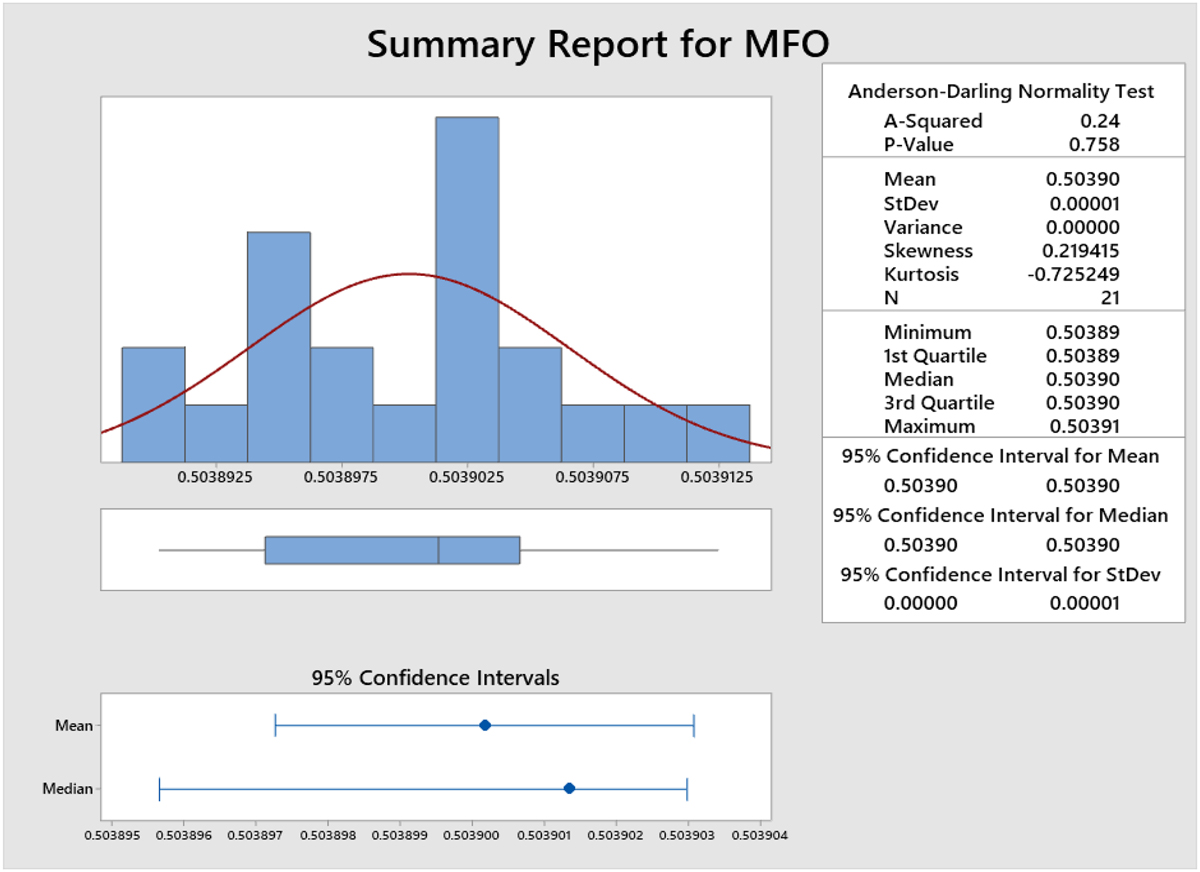Click the "Median" row label of the interval plot

[x=67, y=788]
